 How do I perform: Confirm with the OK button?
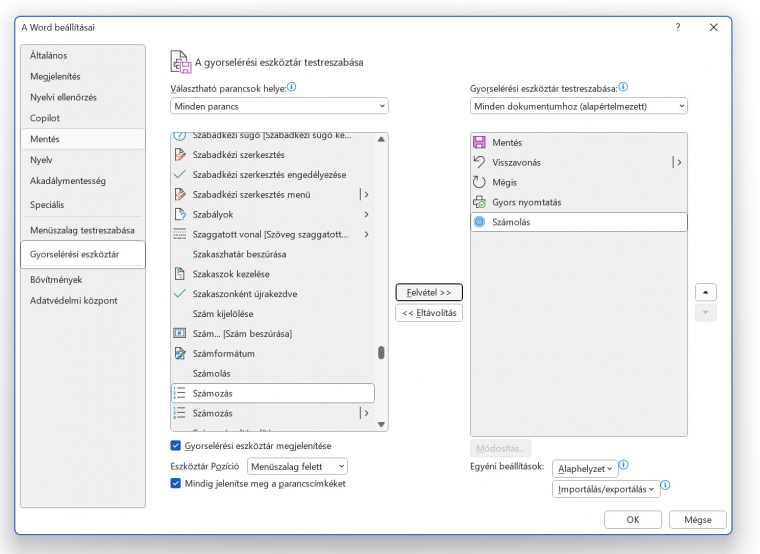633,520
